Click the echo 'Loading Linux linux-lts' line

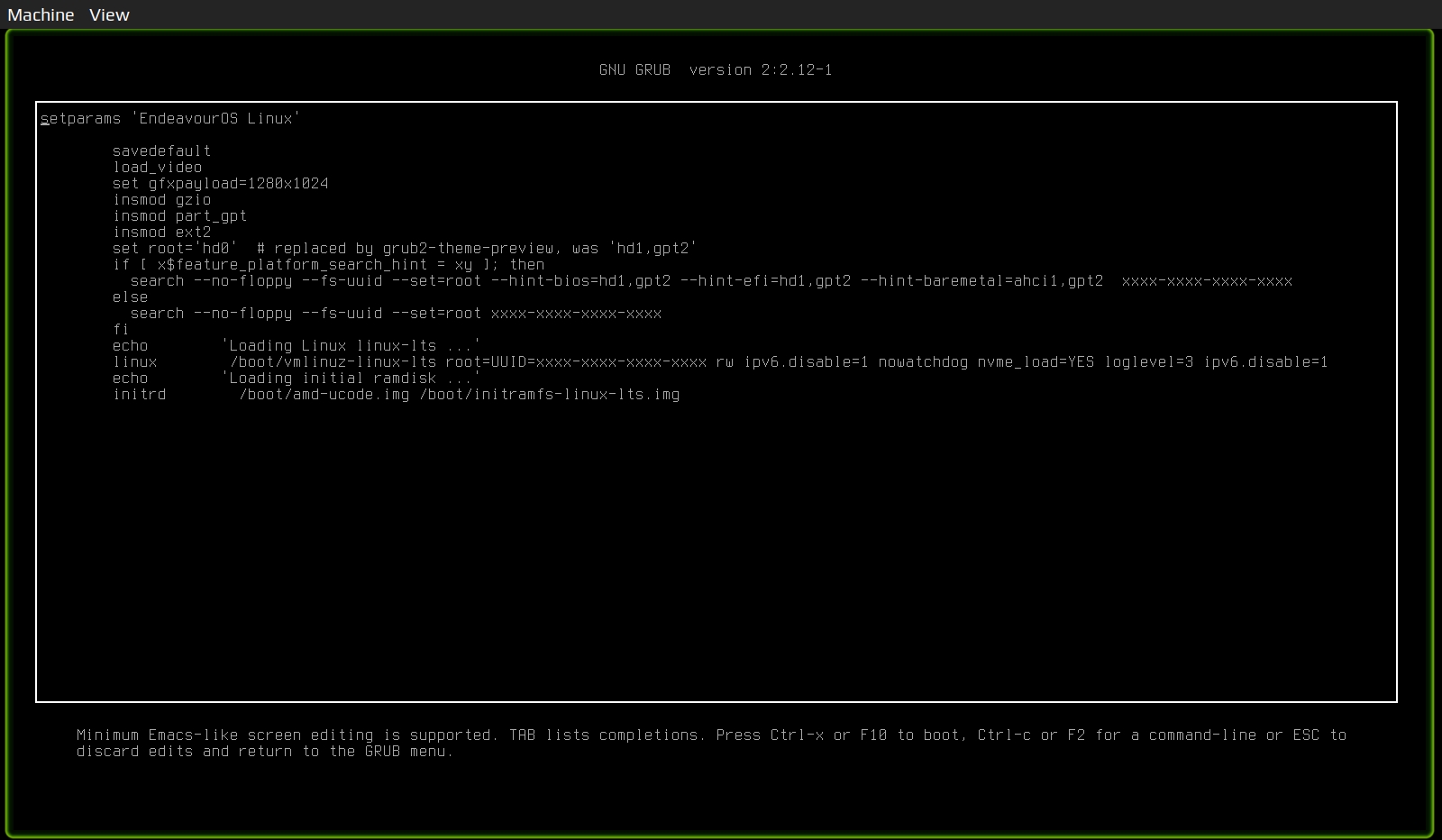tap(297, 345)
